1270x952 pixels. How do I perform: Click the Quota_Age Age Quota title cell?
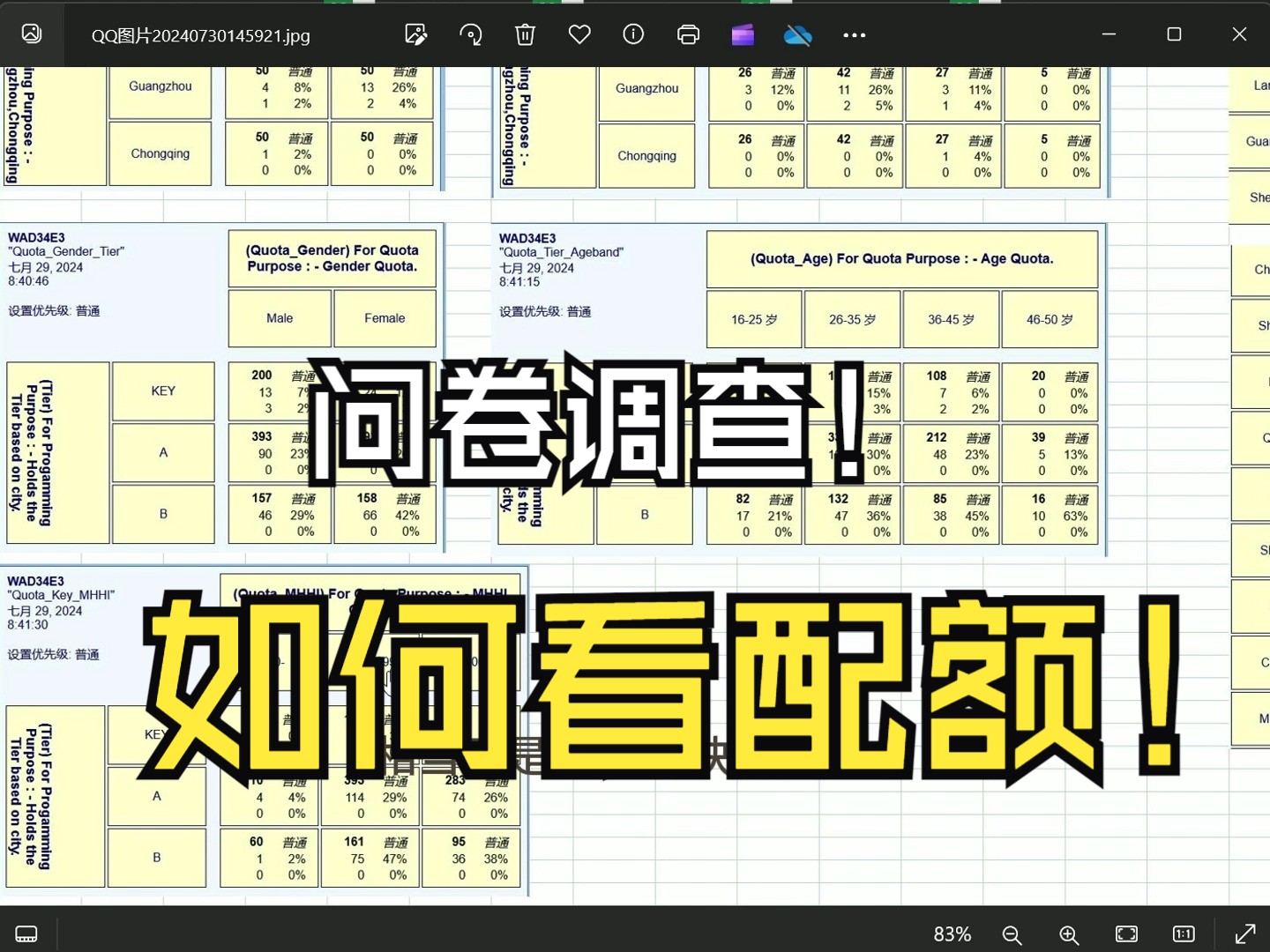(x=902, y=259)
